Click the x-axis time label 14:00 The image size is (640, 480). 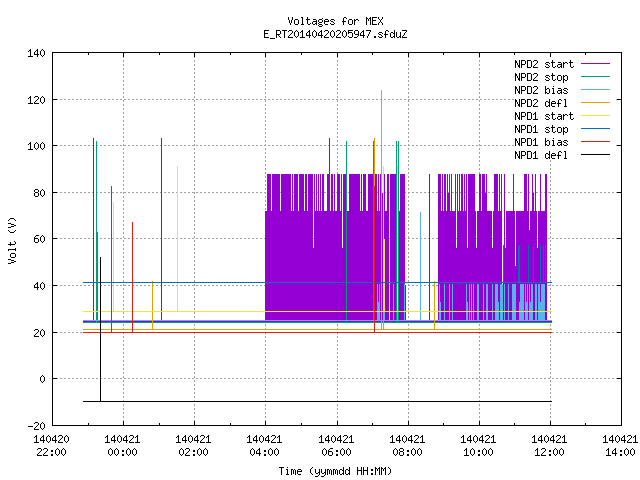[620, 452]
